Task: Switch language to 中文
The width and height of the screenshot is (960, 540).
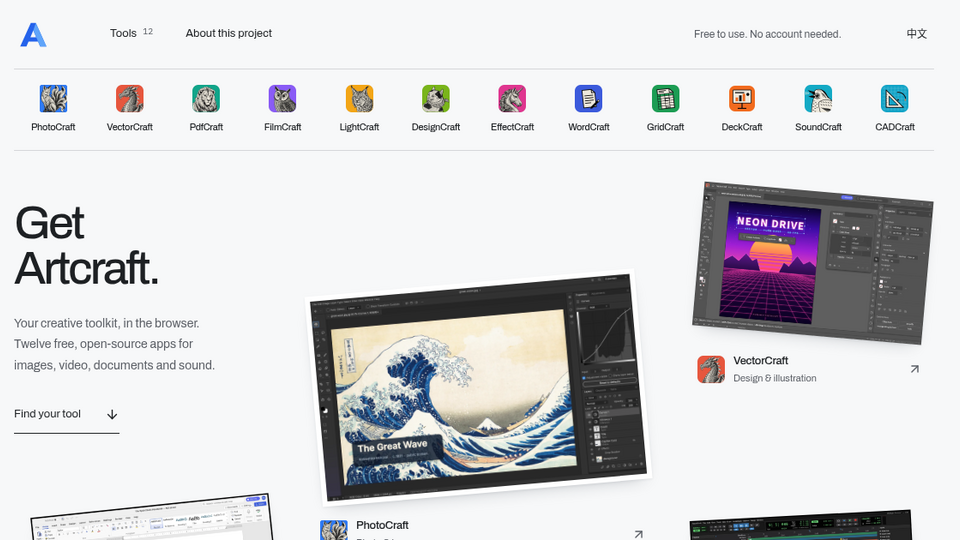Action: [x=917, y=34]
